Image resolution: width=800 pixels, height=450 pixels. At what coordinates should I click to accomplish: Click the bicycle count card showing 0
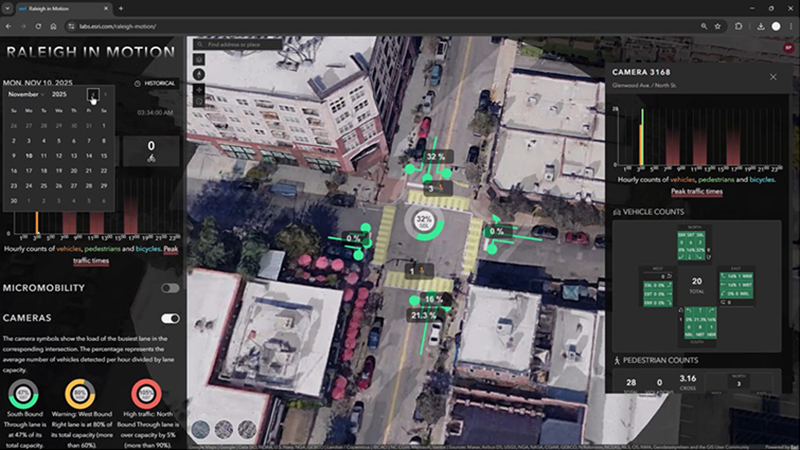(151, 151)
